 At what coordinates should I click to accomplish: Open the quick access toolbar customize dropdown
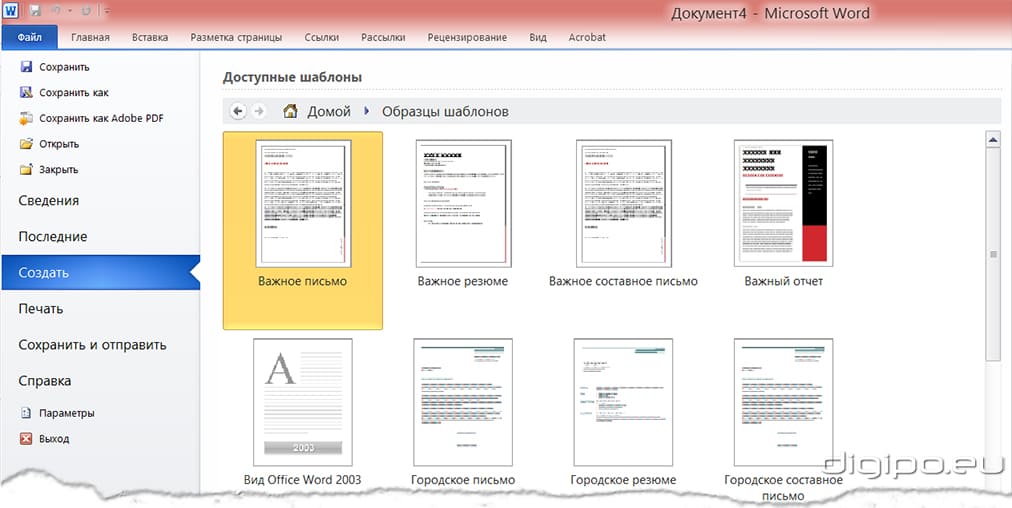106,12
